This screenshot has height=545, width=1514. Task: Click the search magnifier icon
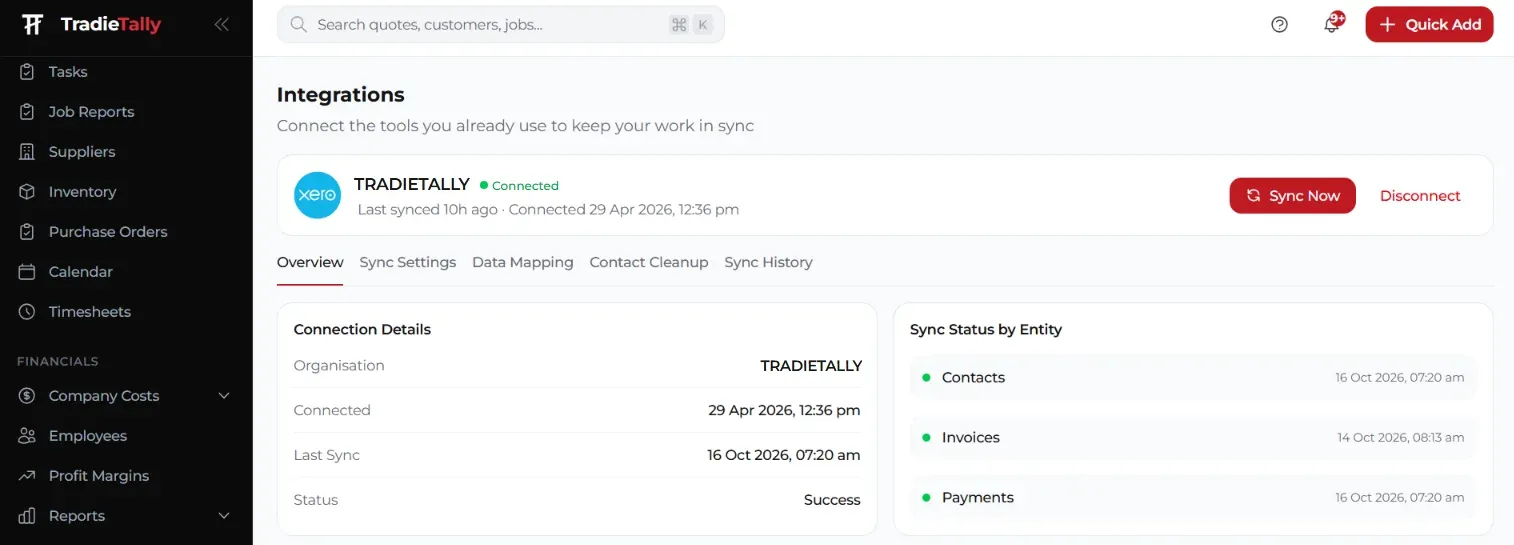[298, 25]
